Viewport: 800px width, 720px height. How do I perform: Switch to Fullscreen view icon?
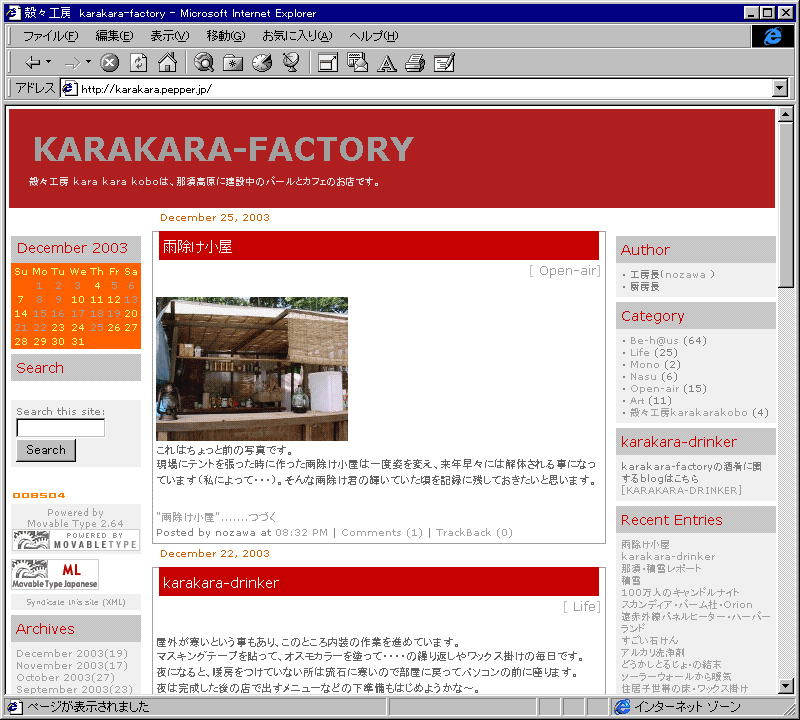click(328, 63)
